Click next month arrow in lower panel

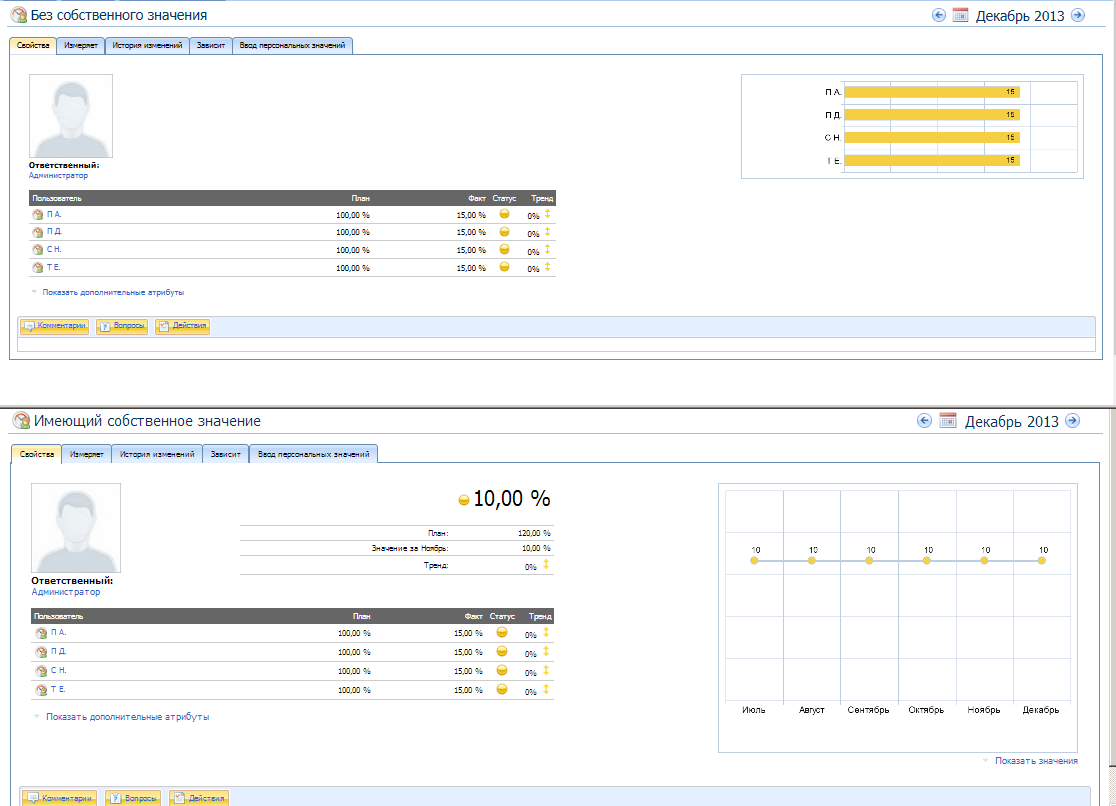pos(1072,421)
